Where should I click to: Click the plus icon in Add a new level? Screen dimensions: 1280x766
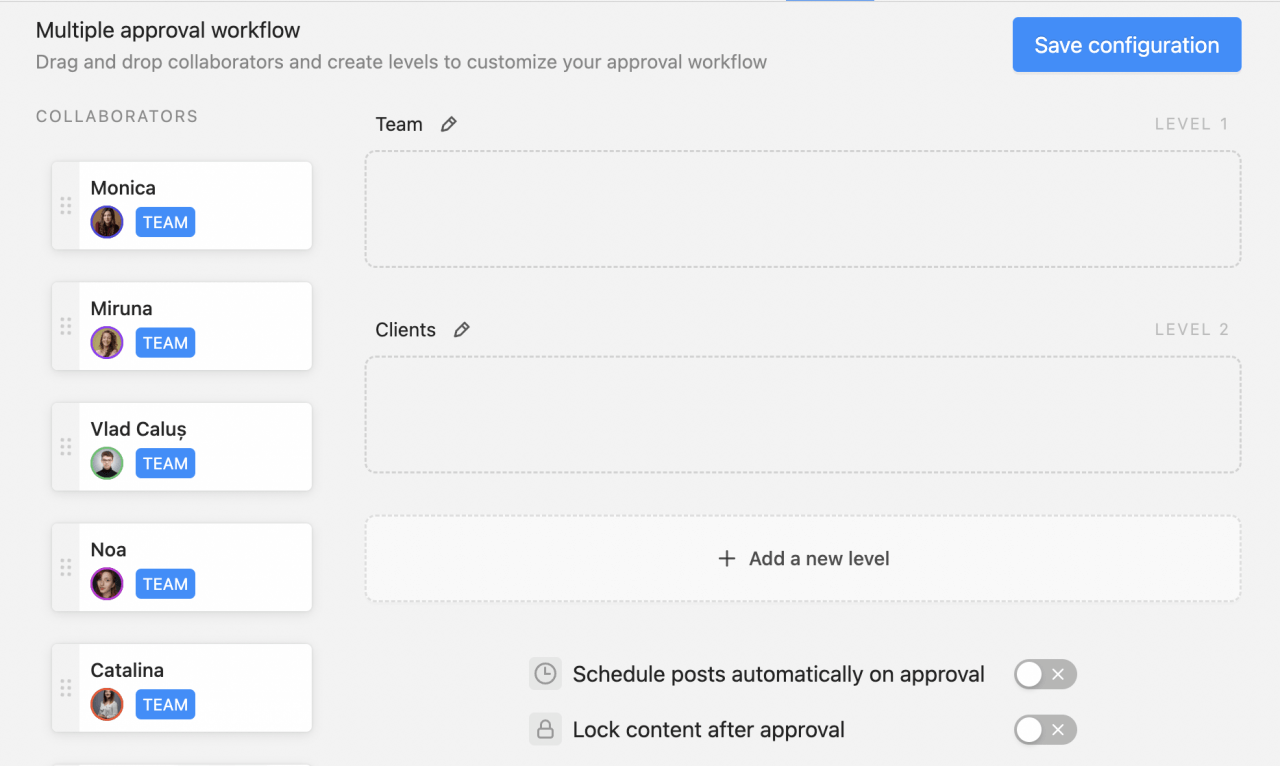coord(726,558)
